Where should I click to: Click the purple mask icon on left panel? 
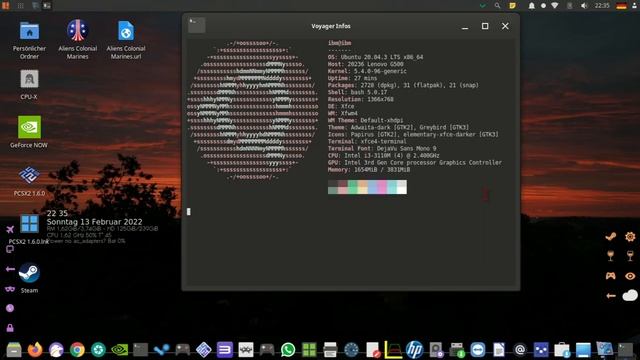click(10, 289)
